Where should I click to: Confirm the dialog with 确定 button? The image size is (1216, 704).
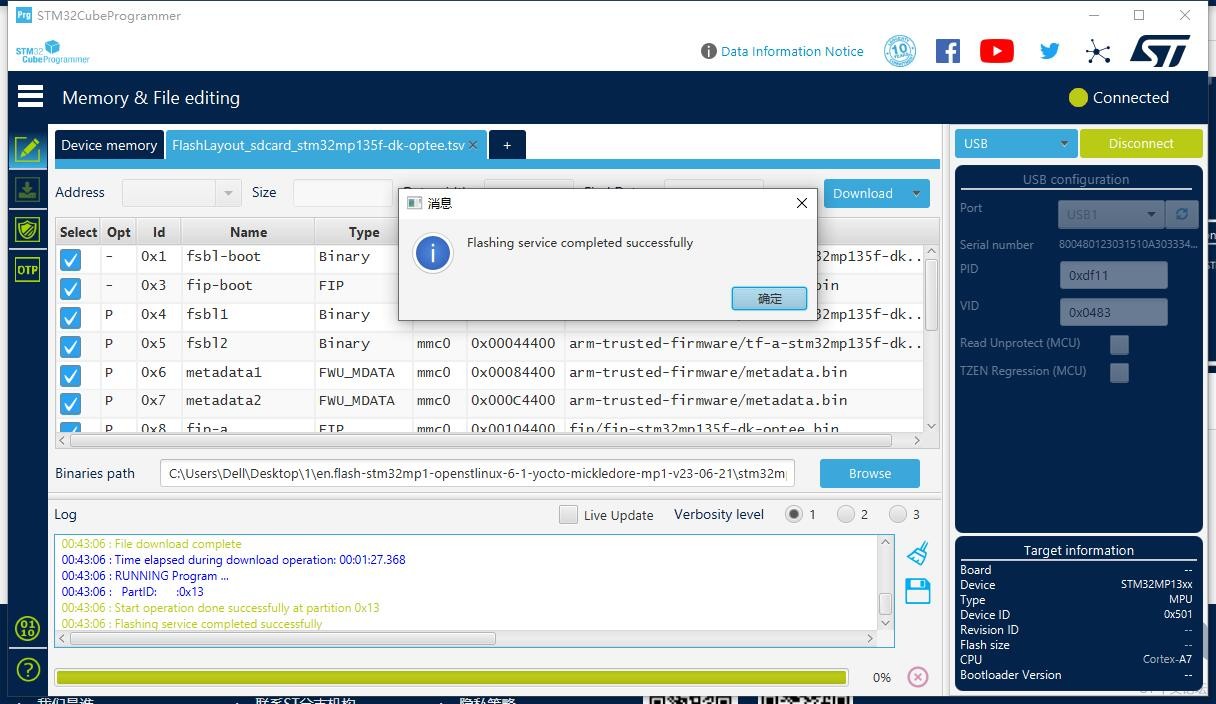pos(770,298)
